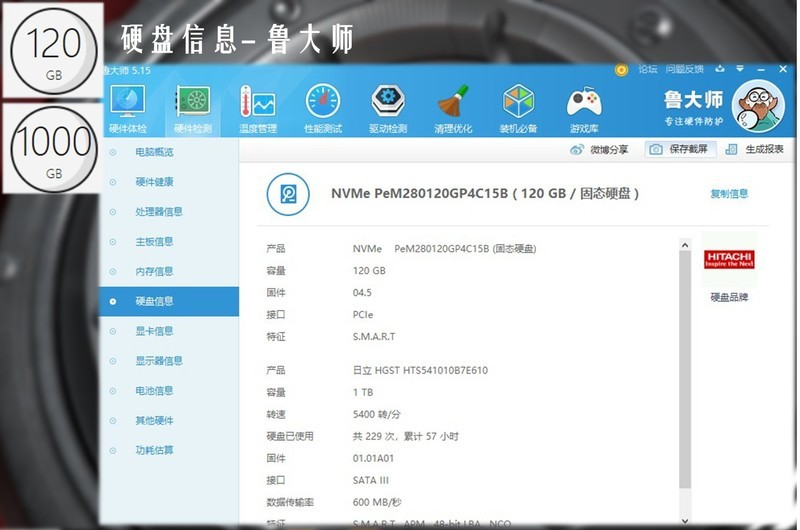This screenshot has width=800, height=530.
Task: Minimize the 鲁大师 window
Action: 761,69
